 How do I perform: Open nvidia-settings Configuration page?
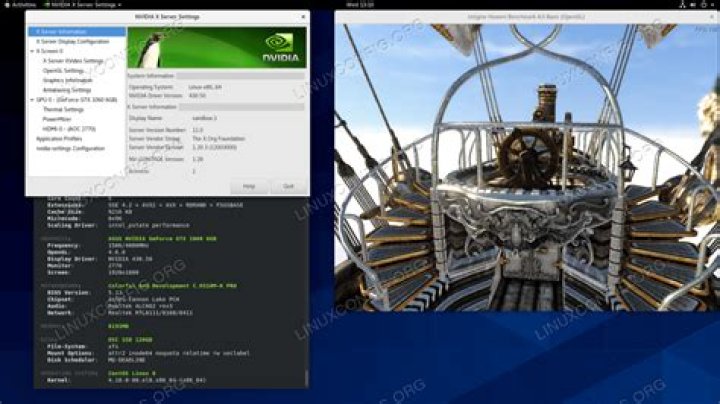[71, 148]
